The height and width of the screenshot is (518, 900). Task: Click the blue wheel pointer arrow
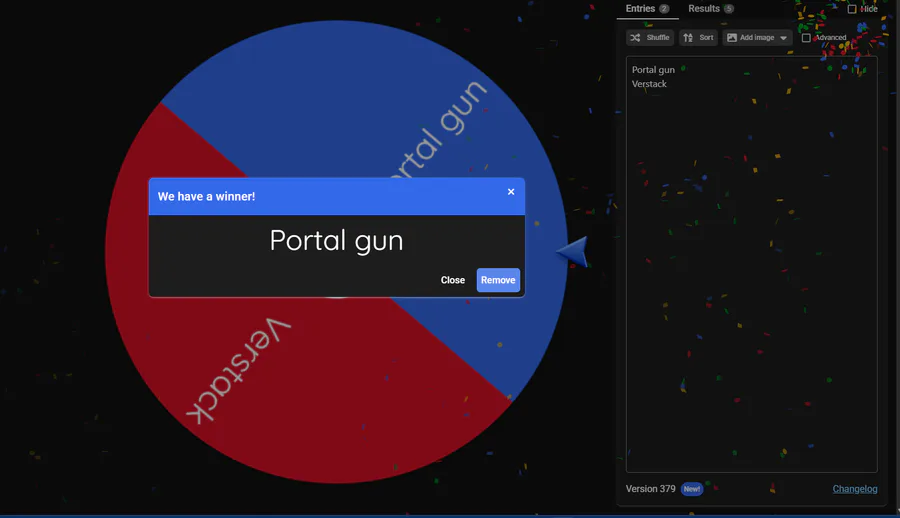tap(573, 252)
